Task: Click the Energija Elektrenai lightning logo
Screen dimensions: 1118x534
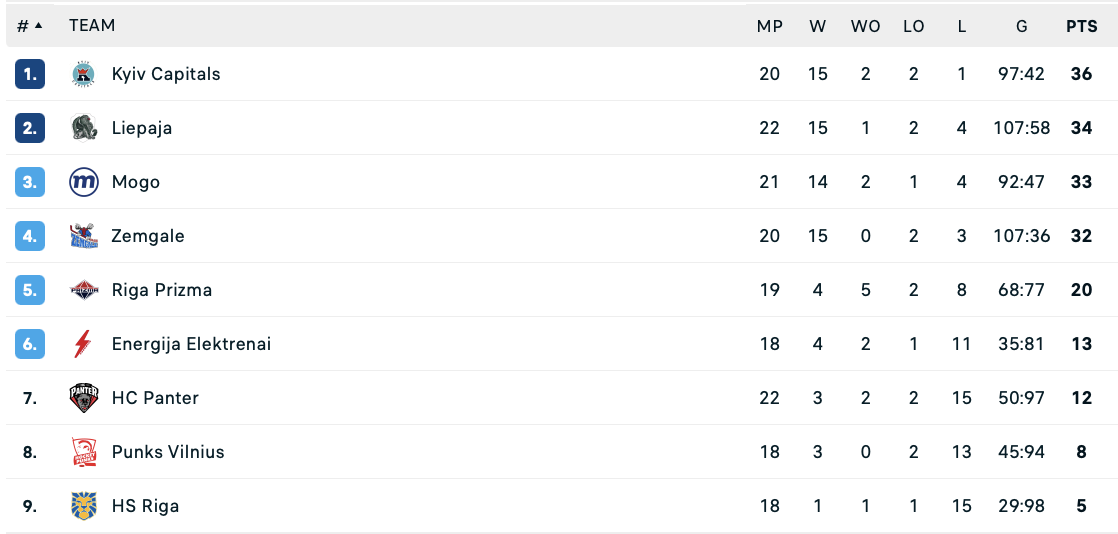Action: point(83,344)
